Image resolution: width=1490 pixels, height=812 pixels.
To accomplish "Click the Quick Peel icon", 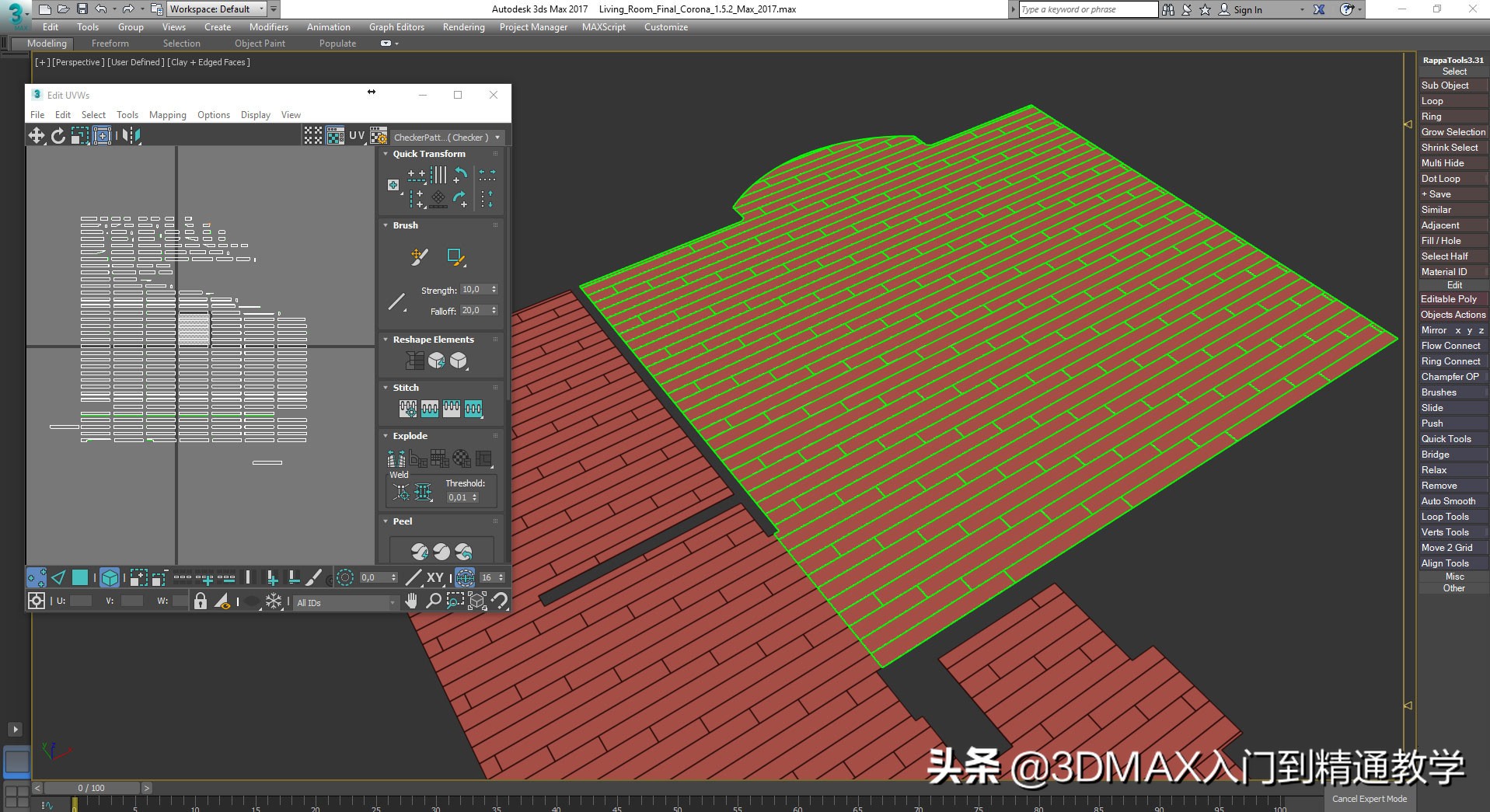I will pos(420,552).
